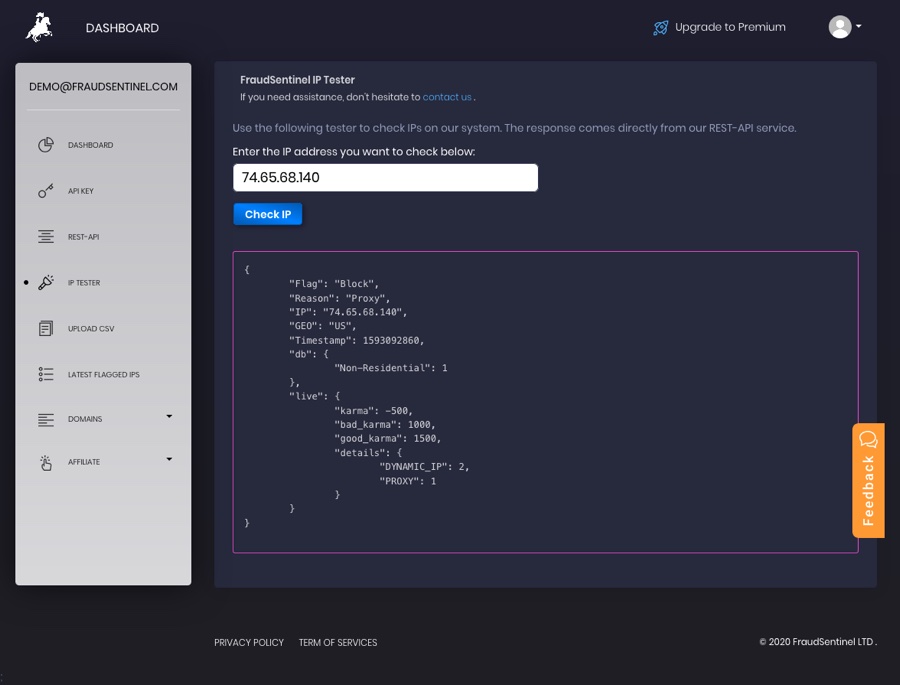Click the FraudSentinel horse logo

(x=39, y=27)
